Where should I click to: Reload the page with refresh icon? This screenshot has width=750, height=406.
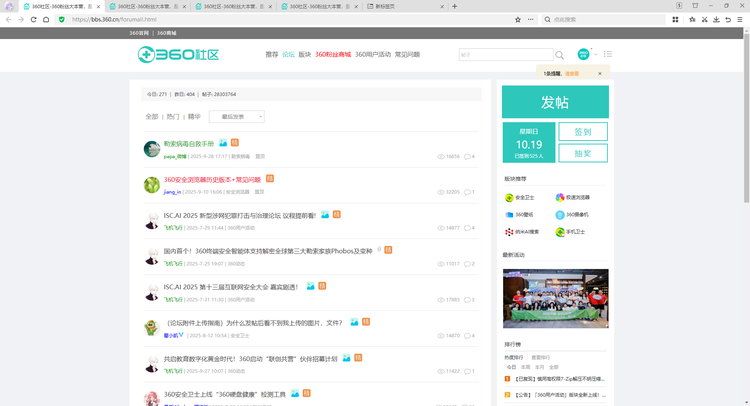33,20
